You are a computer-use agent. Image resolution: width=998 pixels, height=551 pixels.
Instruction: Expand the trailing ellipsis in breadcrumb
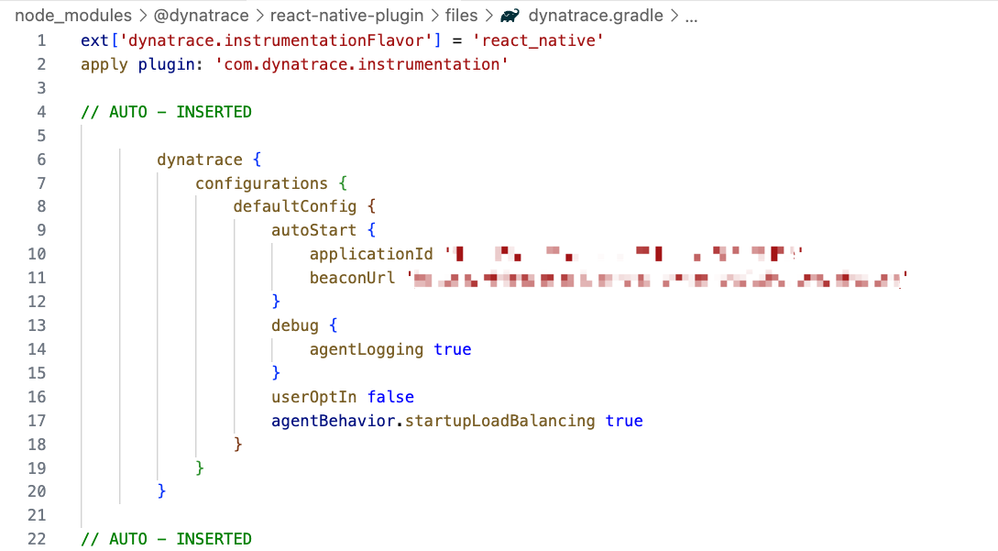click(x=691, y=16)
